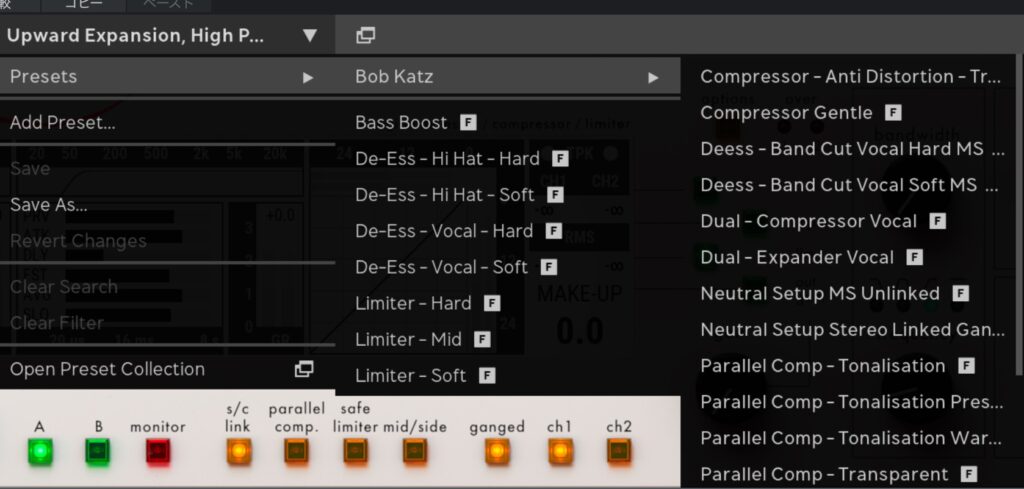1024x489 pixels.
Task: Click the icon beside Open Preset Collection
Action: click(x=304, y=369)
